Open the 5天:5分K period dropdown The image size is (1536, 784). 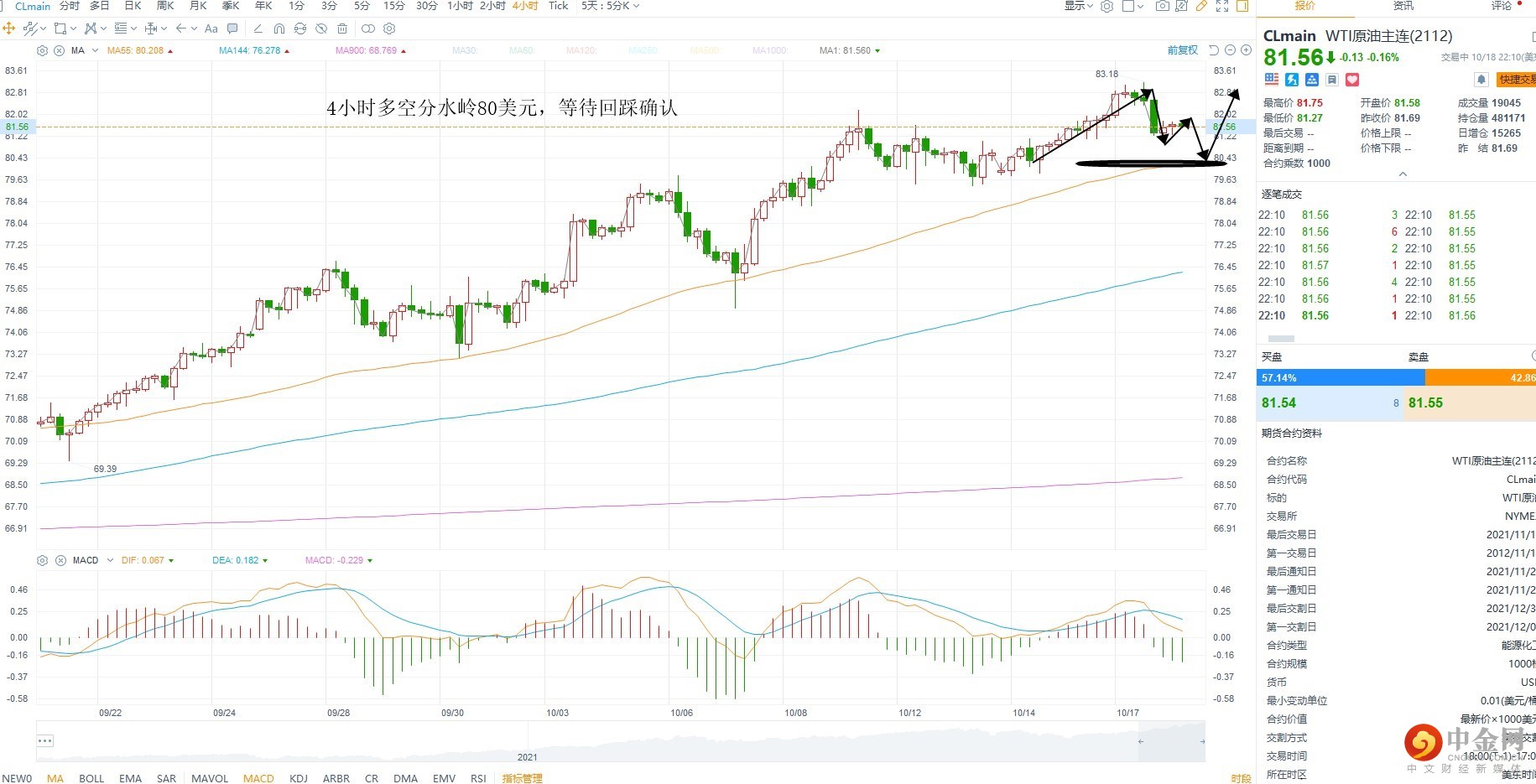(x=611, y=6)
